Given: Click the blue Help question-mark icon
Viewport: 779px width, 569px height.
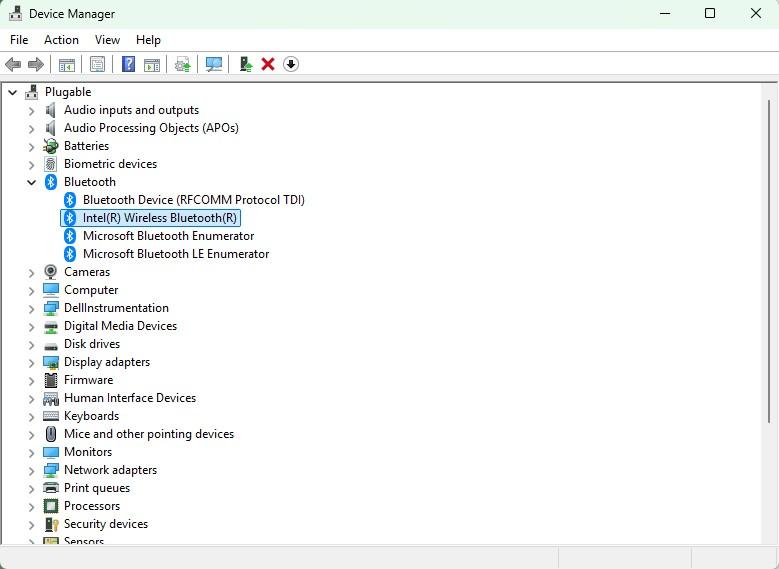Looking at the screenshot, I should pyautogui.click(x=128, y=64).
